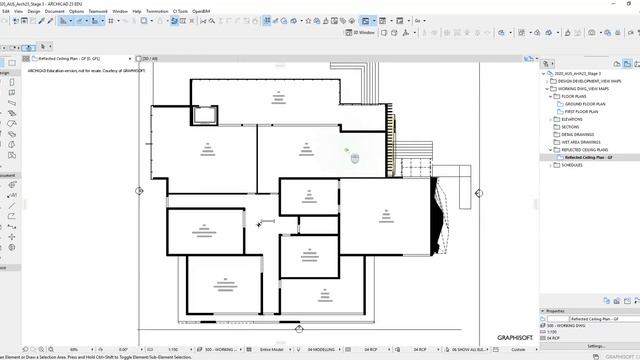This screenshot has height=360, width=640.
Task: Edit the view name field in Properties
Action: pos(604,319)
